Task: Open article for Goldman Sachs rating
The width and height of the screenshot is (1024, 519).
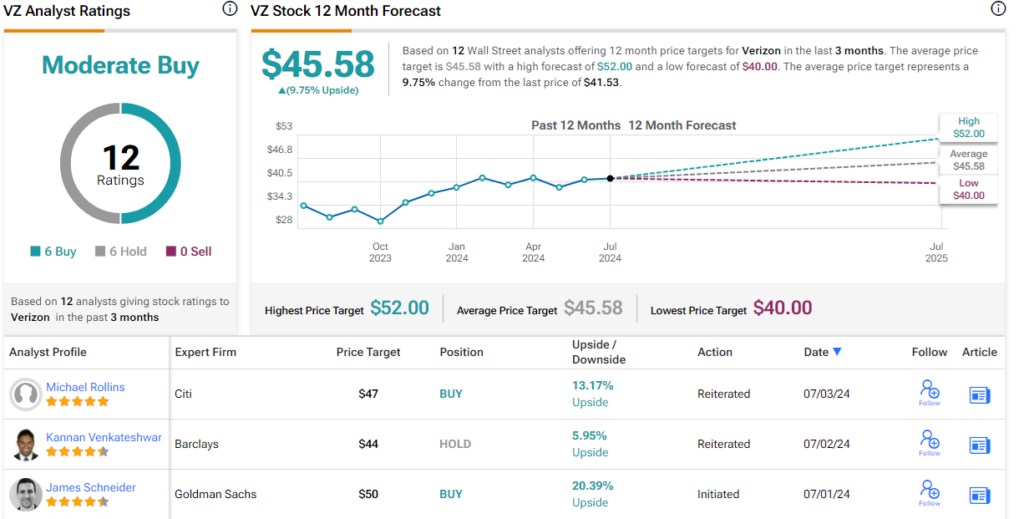Action: [x=979, y=495]
